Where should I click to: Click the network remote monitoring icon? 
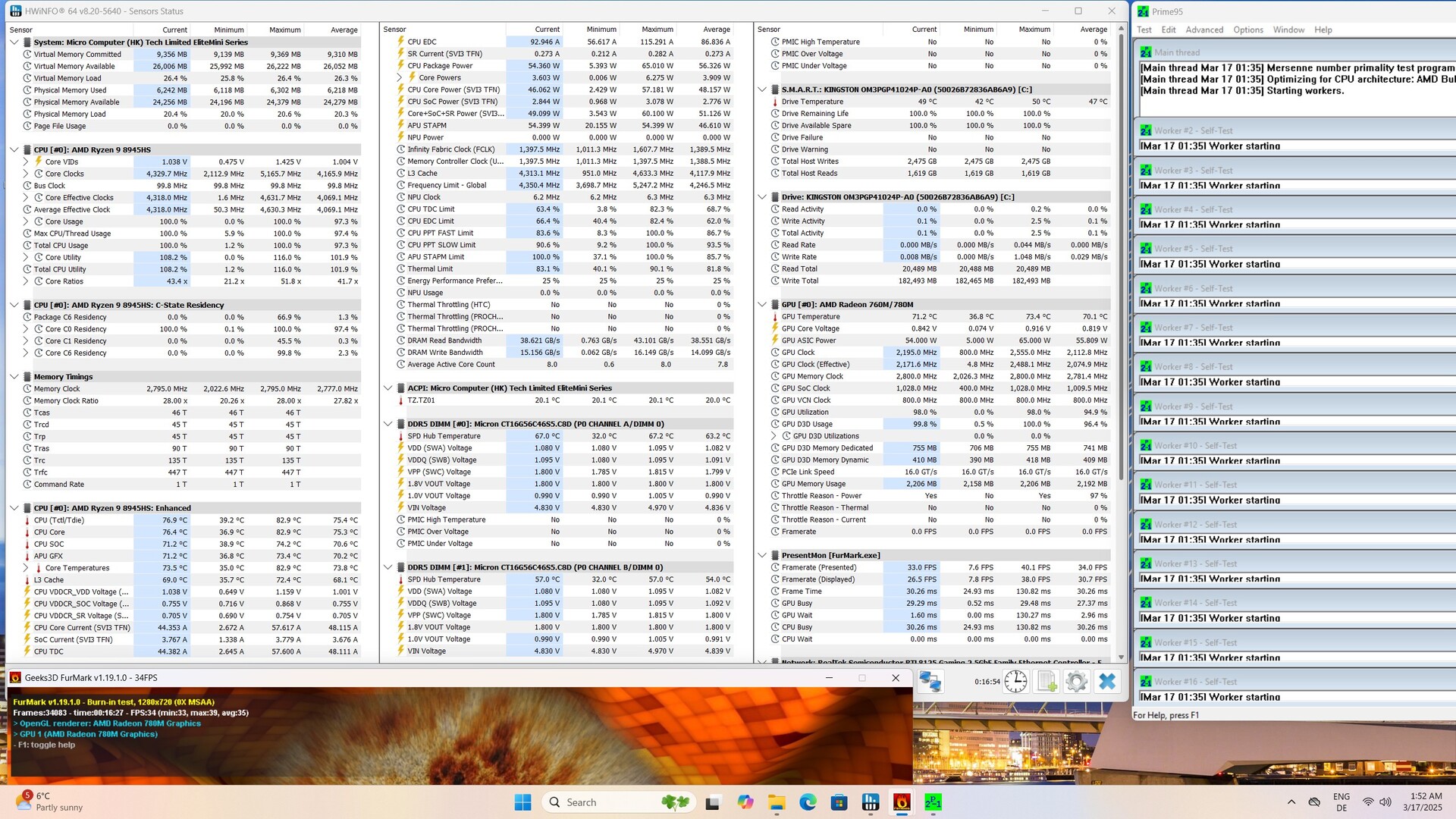tap(930, 681)
